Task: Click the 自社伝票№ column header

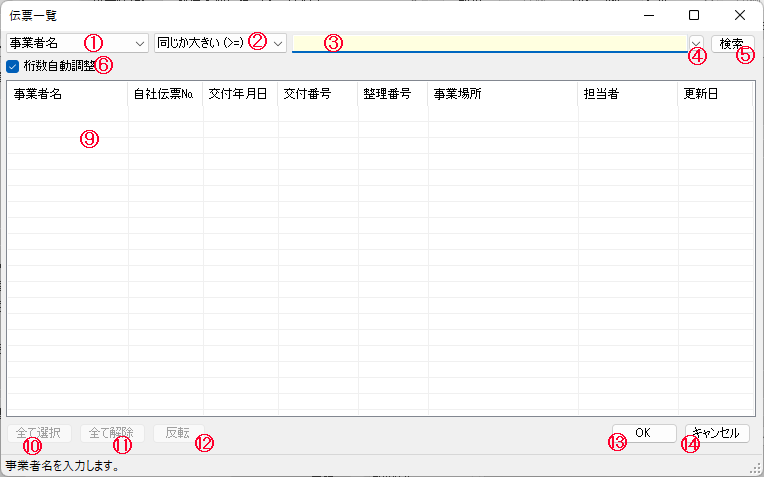Action: click(x=165, y=94)
